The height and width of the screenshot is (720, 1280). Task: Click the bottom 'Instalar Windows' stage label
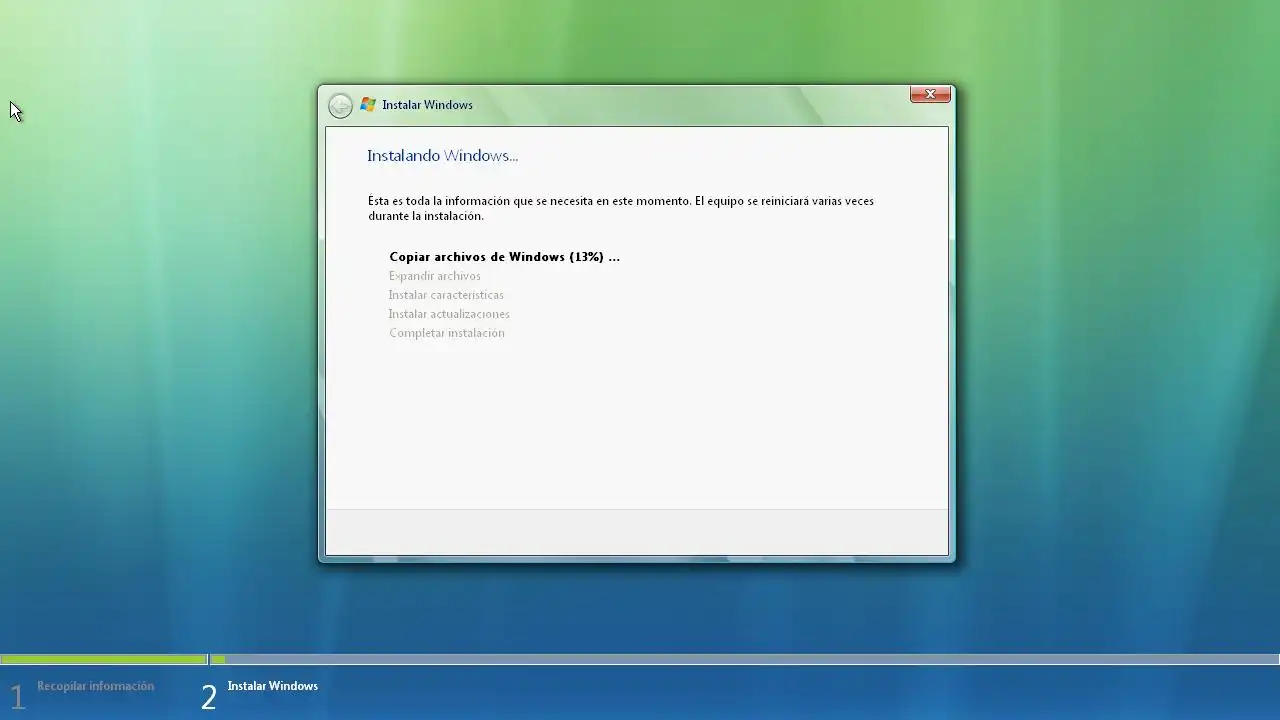pyautogui.click(x=273, y=686)
